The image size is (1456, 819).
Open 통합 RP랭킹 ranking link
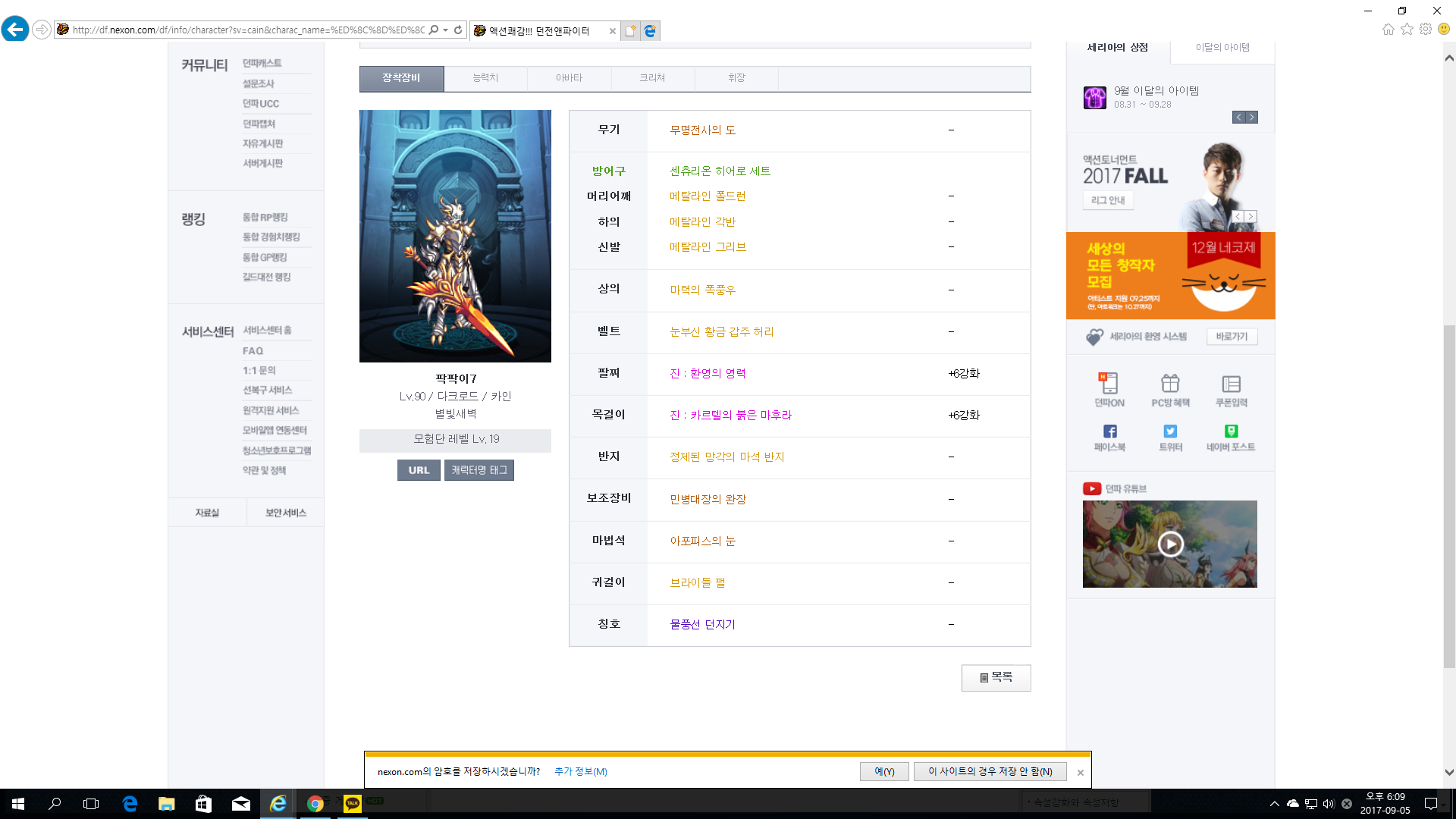click(265, 218)
